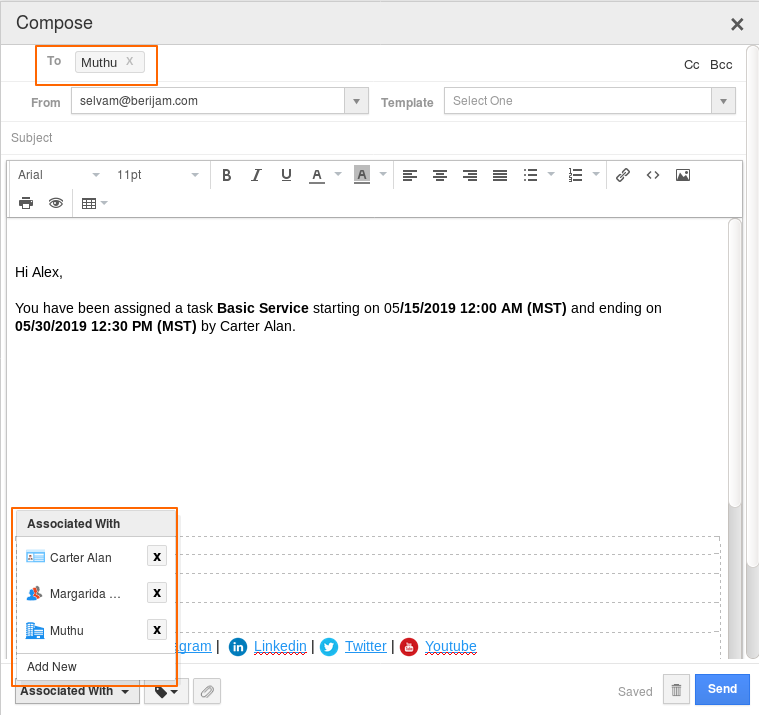The image size is (759, 715).
Task: Open the Arial font family dropdown
Action: click(59, 175)
